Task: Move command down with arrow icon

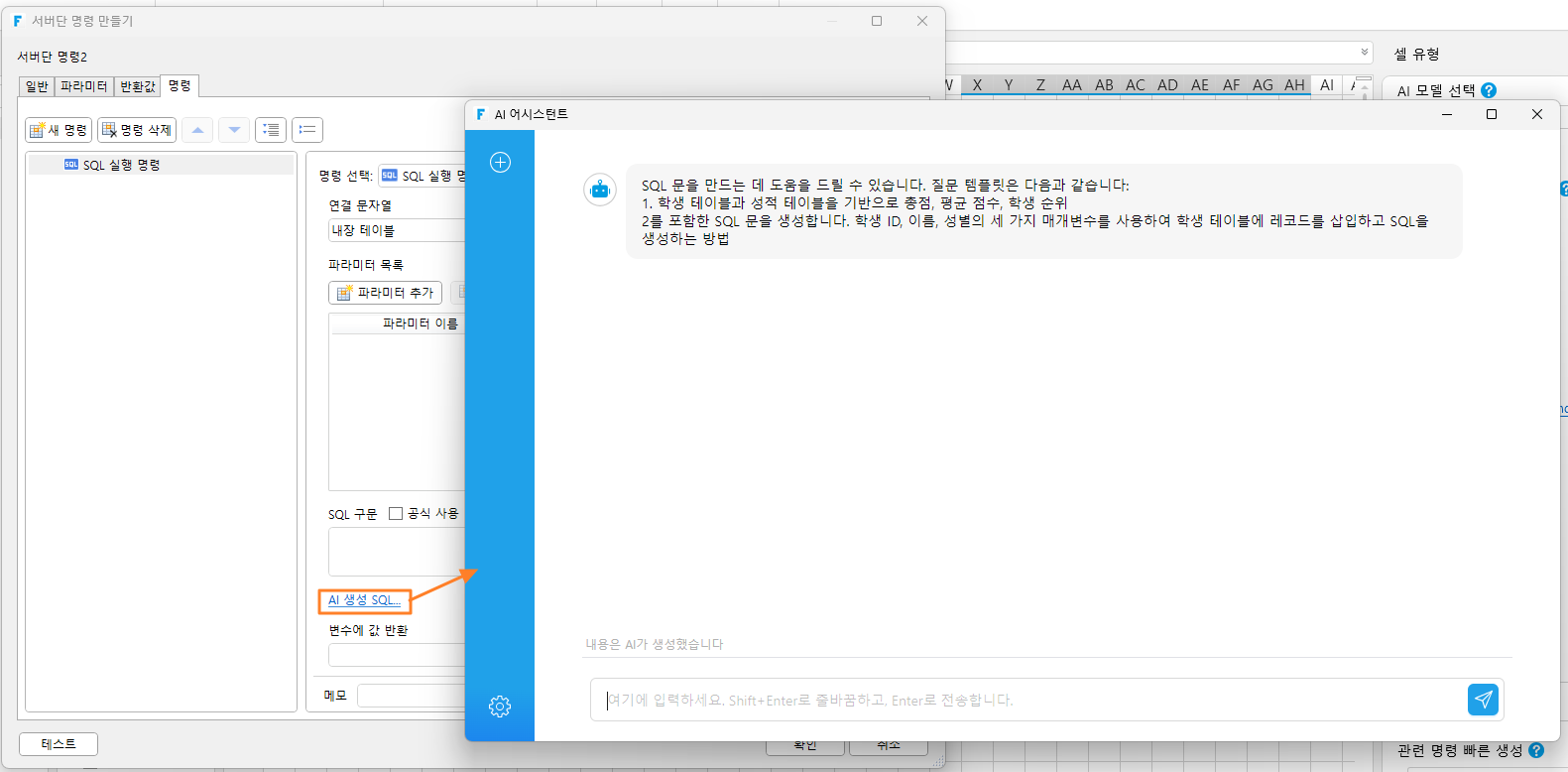Action: coord(234,130)
